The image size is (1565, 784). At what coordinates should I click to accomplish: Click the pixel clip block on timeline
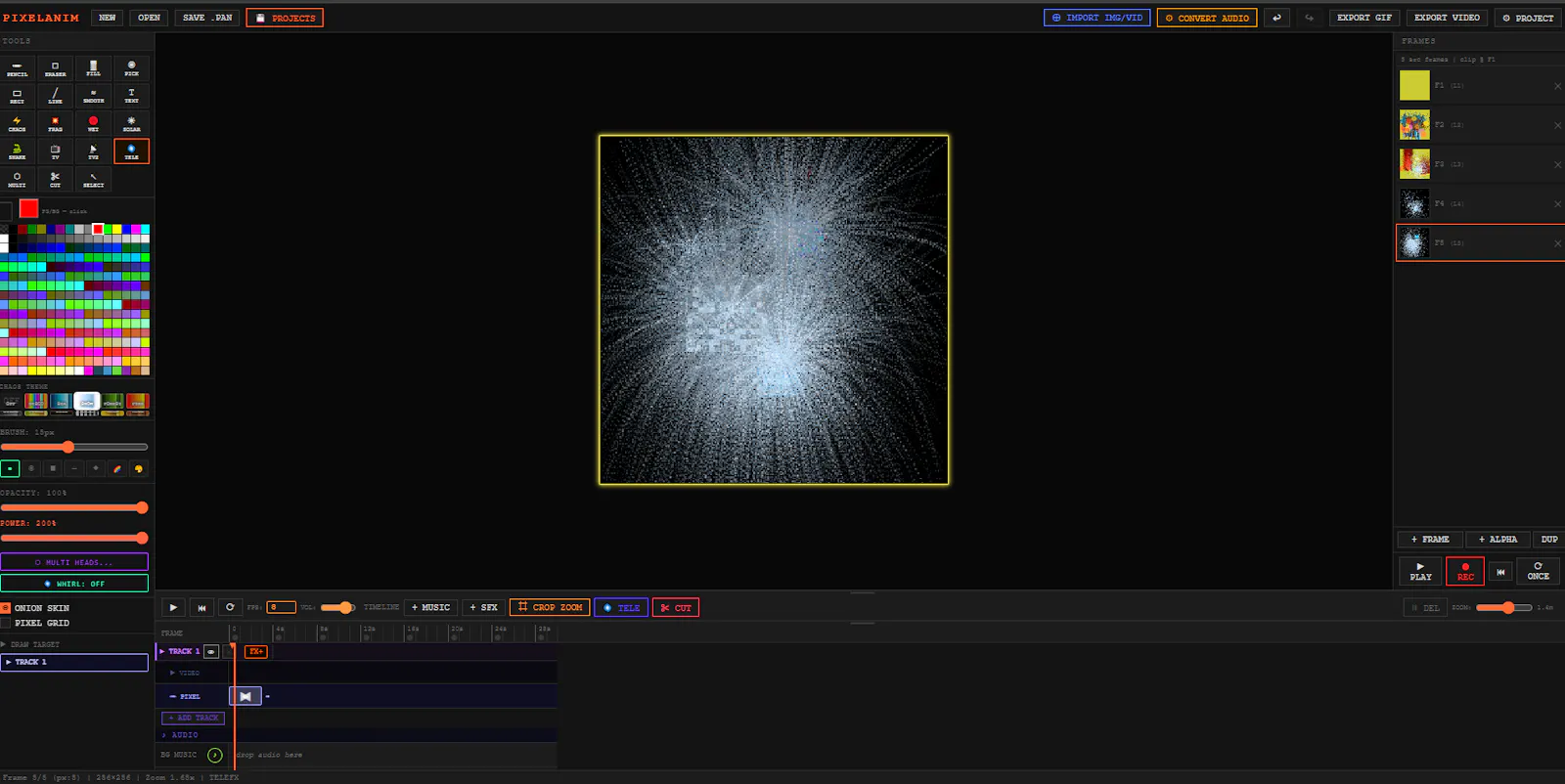246,696
